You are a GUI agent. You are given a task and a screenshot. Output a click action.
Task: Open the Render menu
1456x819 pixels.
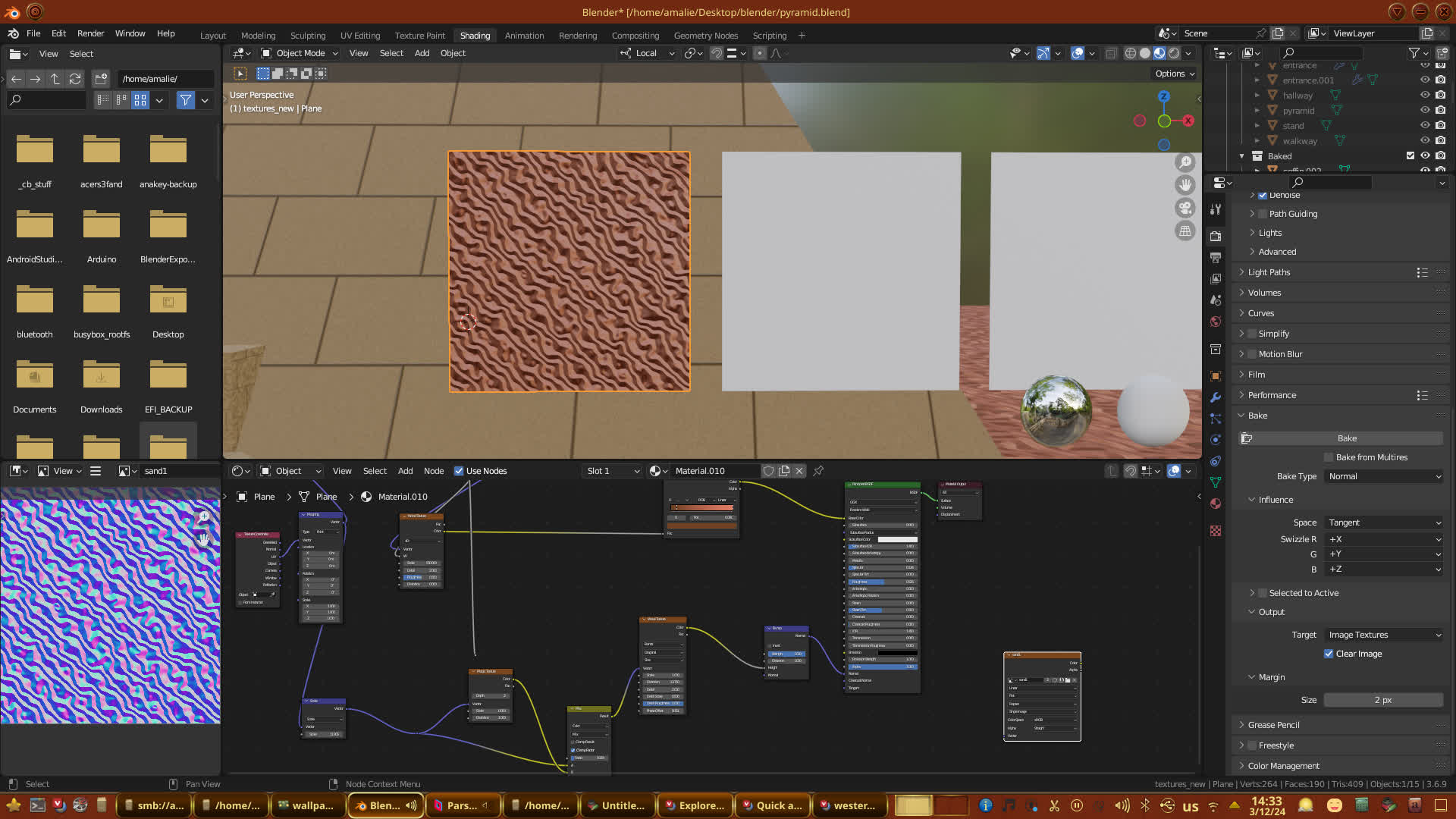click(x=90, y=33)
